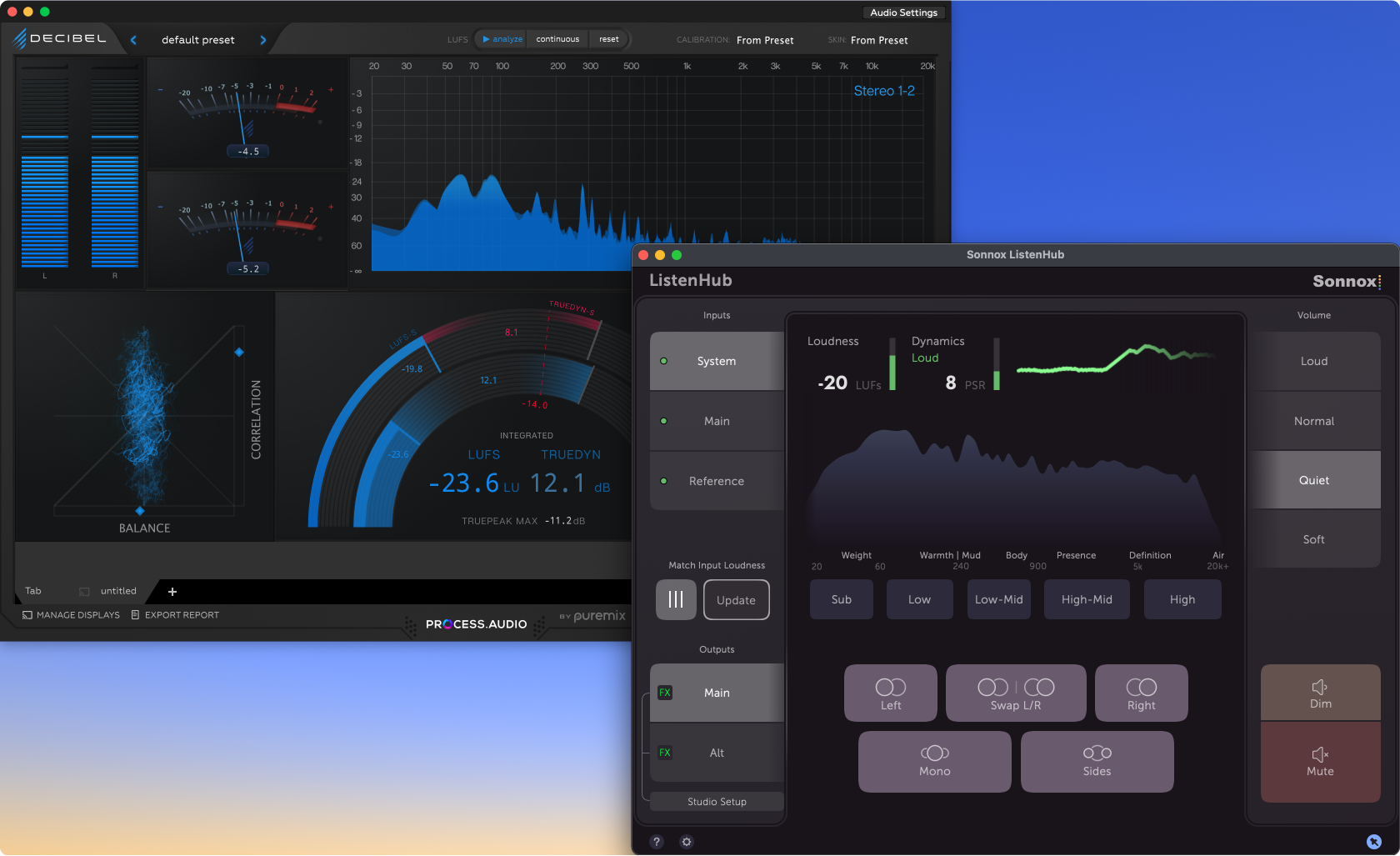
Task: Open default preset name selector
Action: tap(198, 40)
